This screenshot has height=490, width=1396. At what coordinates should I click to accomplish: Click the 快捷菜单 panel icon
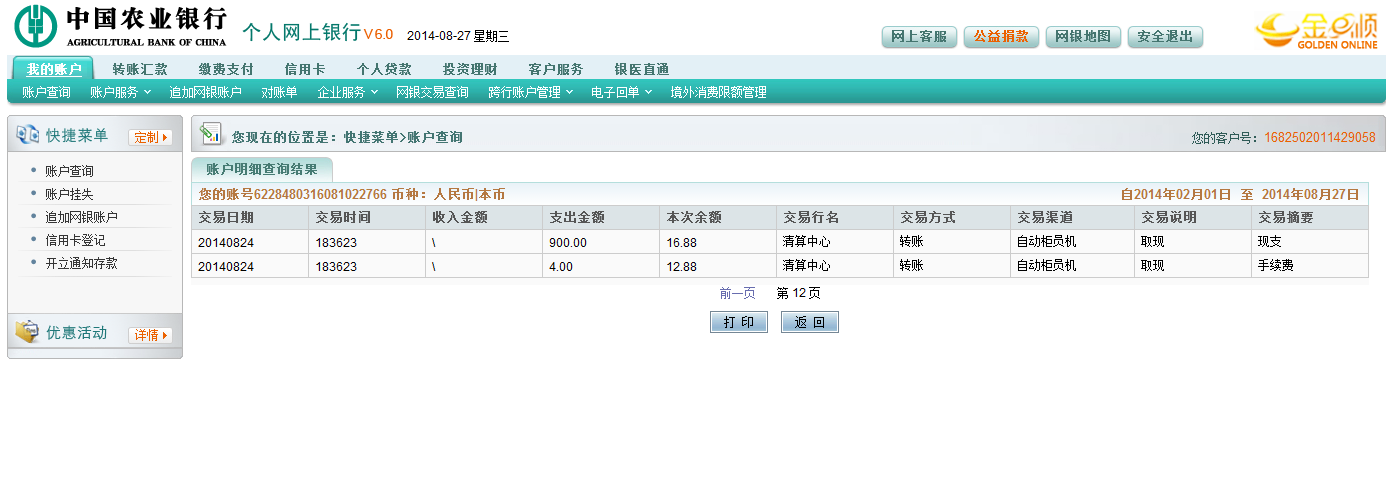tap(27, 135)
